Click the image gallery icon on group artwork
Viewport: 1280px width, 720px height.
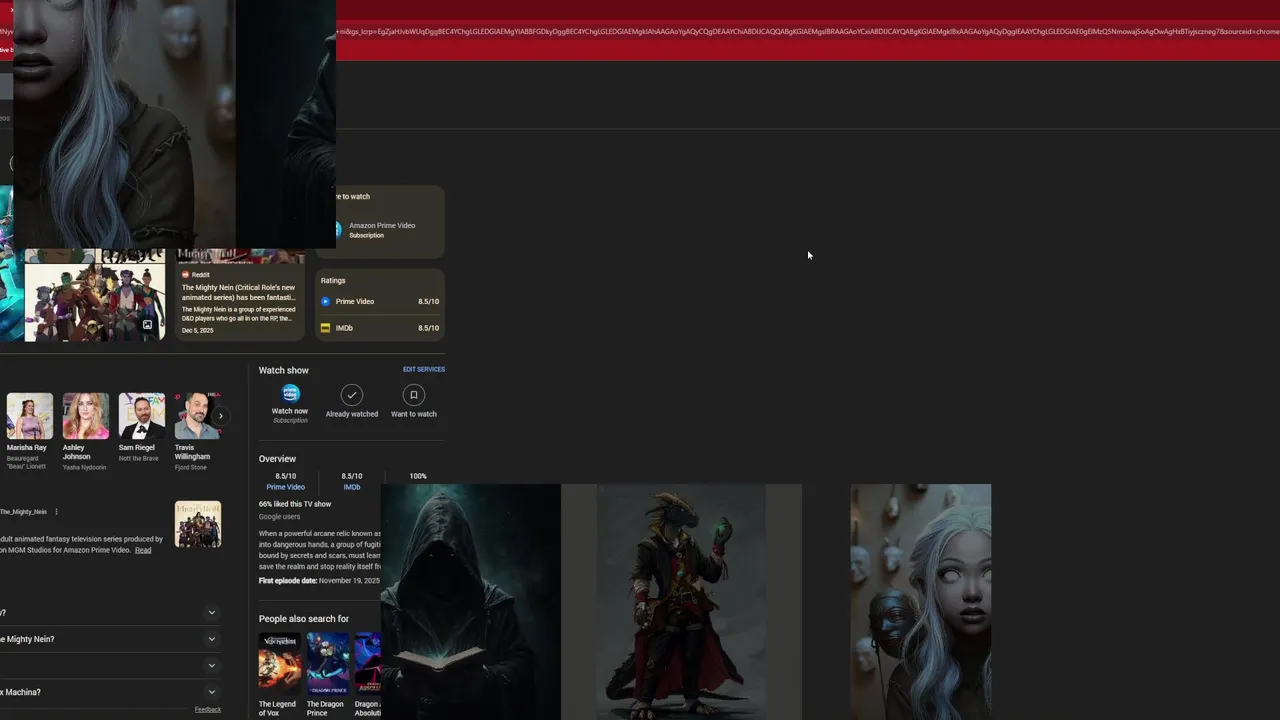tap(147, 325)
